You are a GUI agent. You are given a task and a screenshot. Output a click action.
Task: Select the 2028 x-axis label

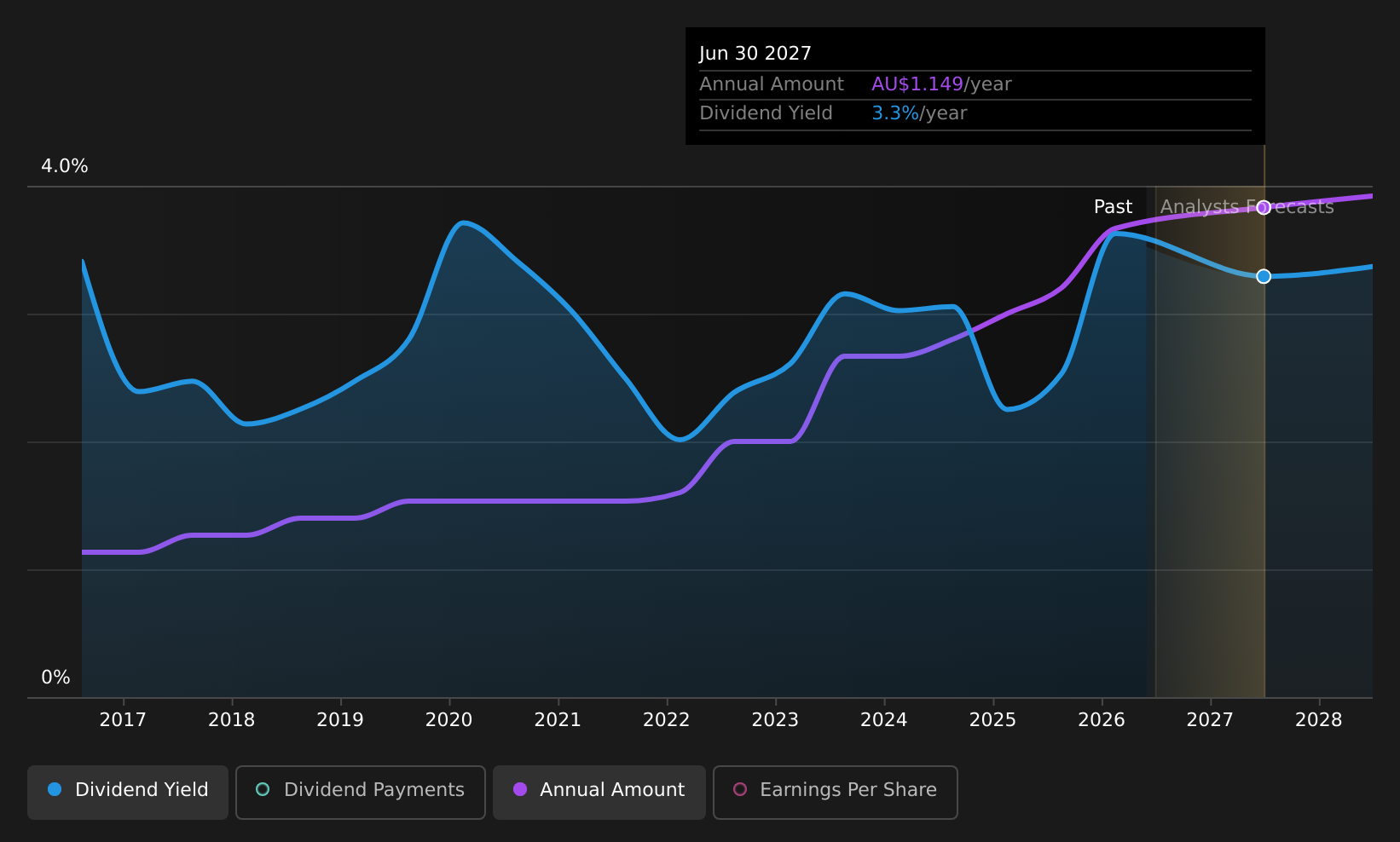coord(1319,720)
